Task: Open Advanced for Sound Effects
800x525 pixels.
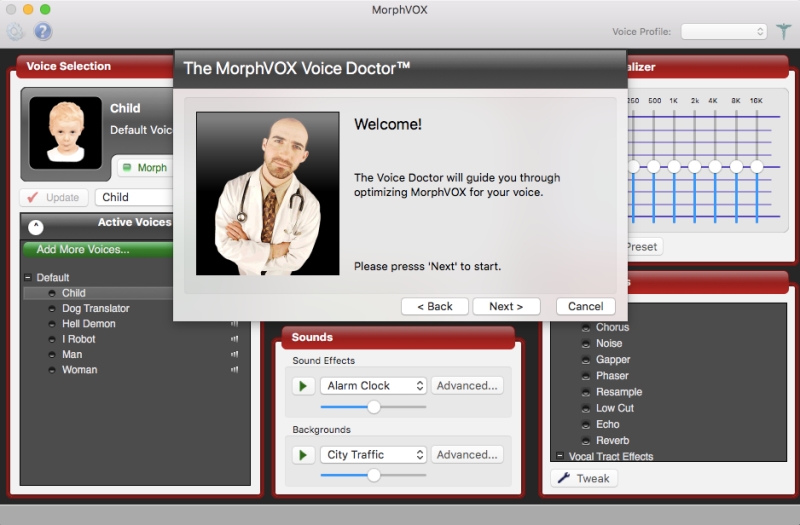Action: [467, 386]
